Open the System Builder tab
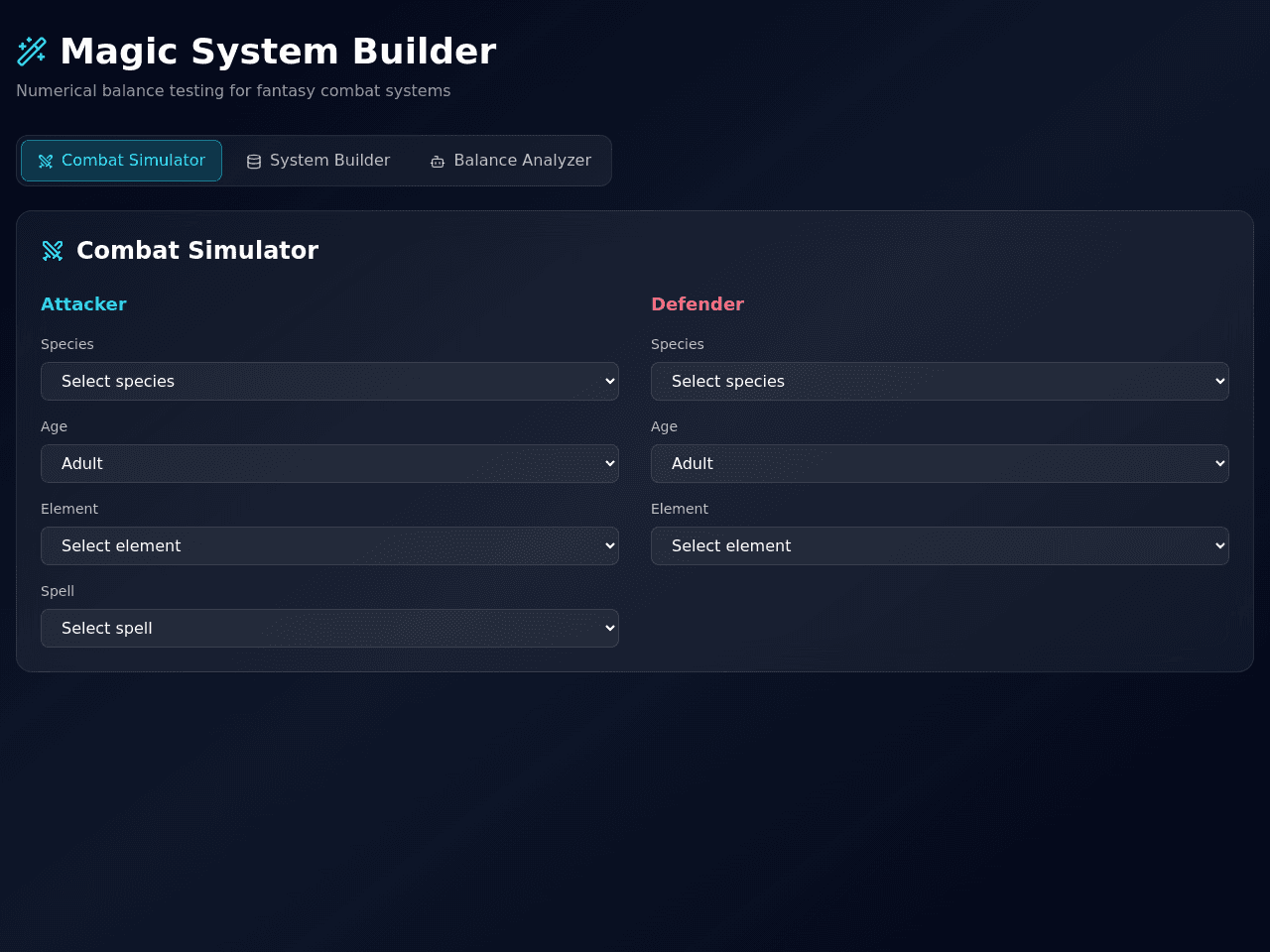 pyautogui.click(x=318, y=161)
